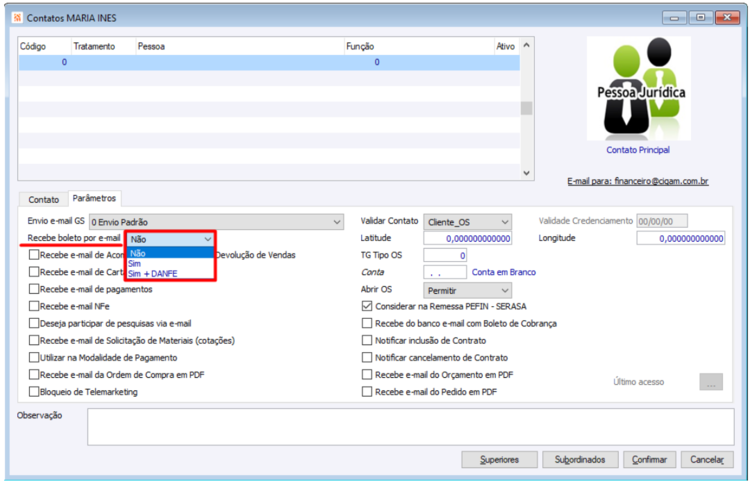Click the Último acesso ellipsis button
Image resolution: width=750 pixels, height=482 pixels.
[711, 382]
